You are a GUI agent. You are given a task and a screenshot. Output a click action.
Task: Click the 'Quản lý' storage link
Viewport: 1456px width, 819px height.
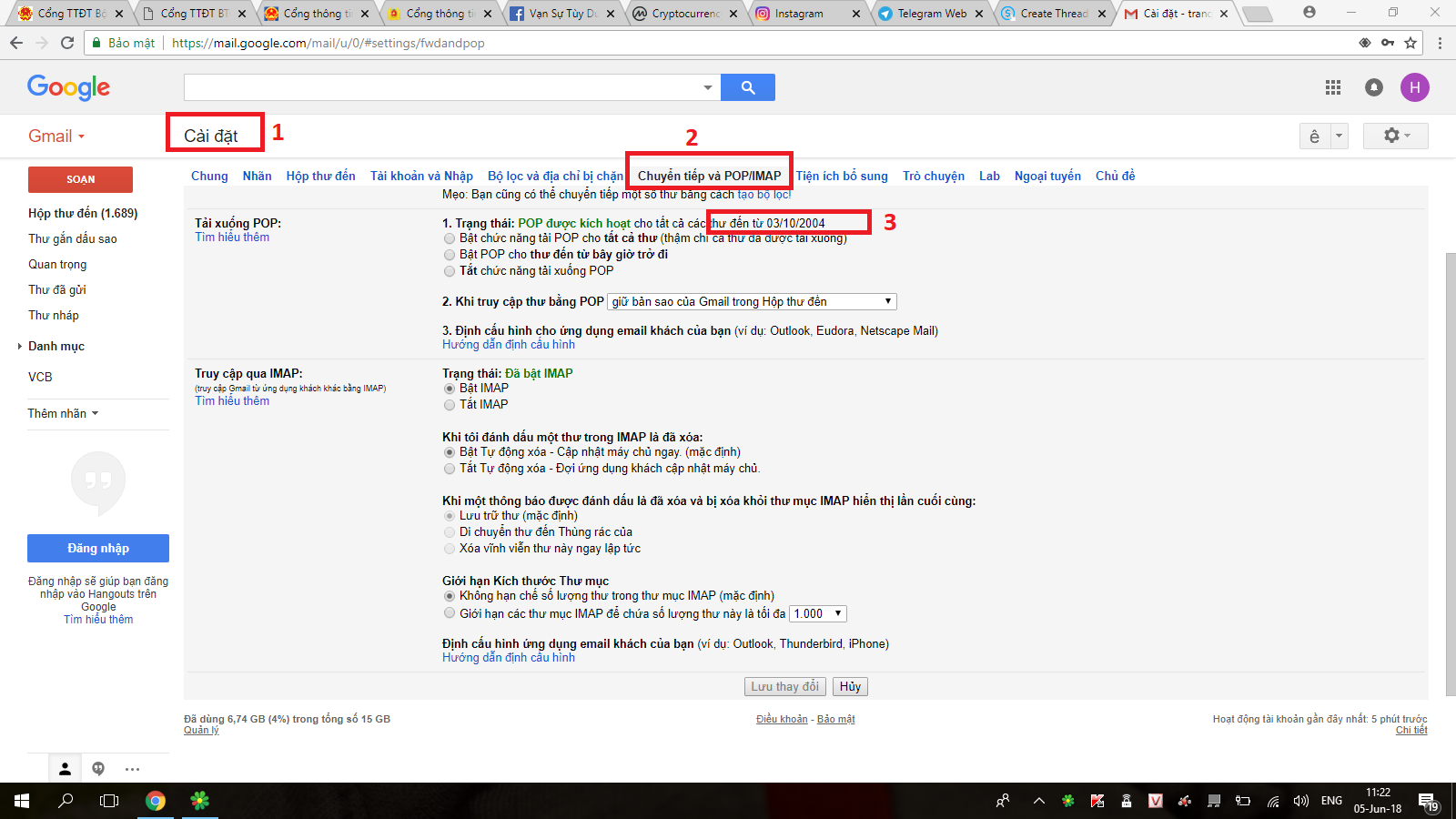201,730
